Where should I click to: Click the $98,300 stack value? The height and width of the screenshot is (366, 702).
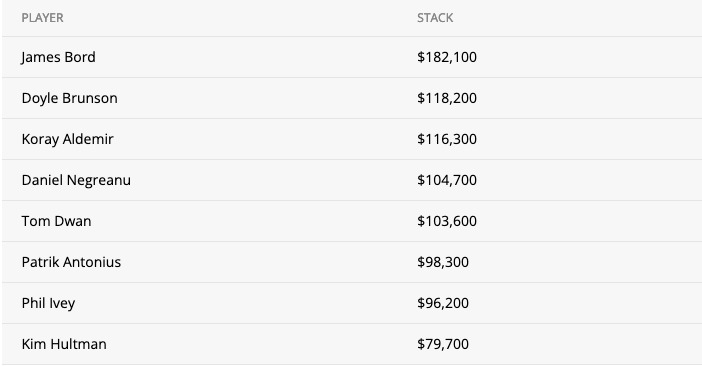pyautogui.click(x=443, y=262)
